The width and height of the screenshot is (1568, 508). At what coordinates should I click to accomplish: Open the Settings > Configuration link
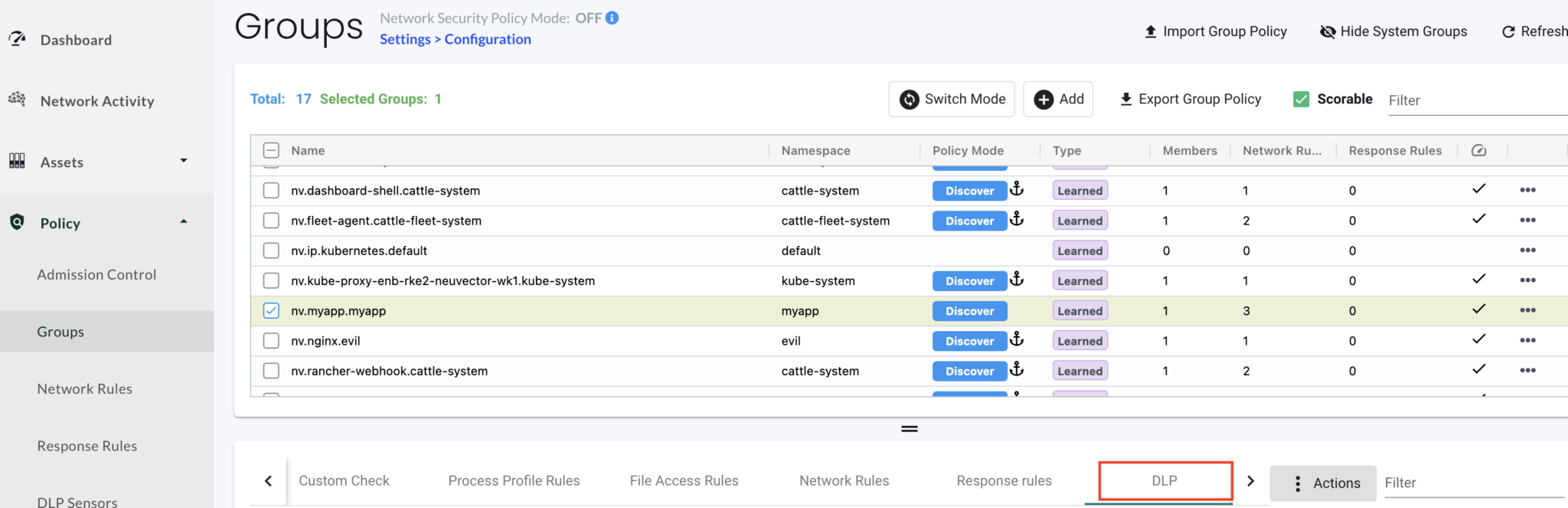click(456, 39)
